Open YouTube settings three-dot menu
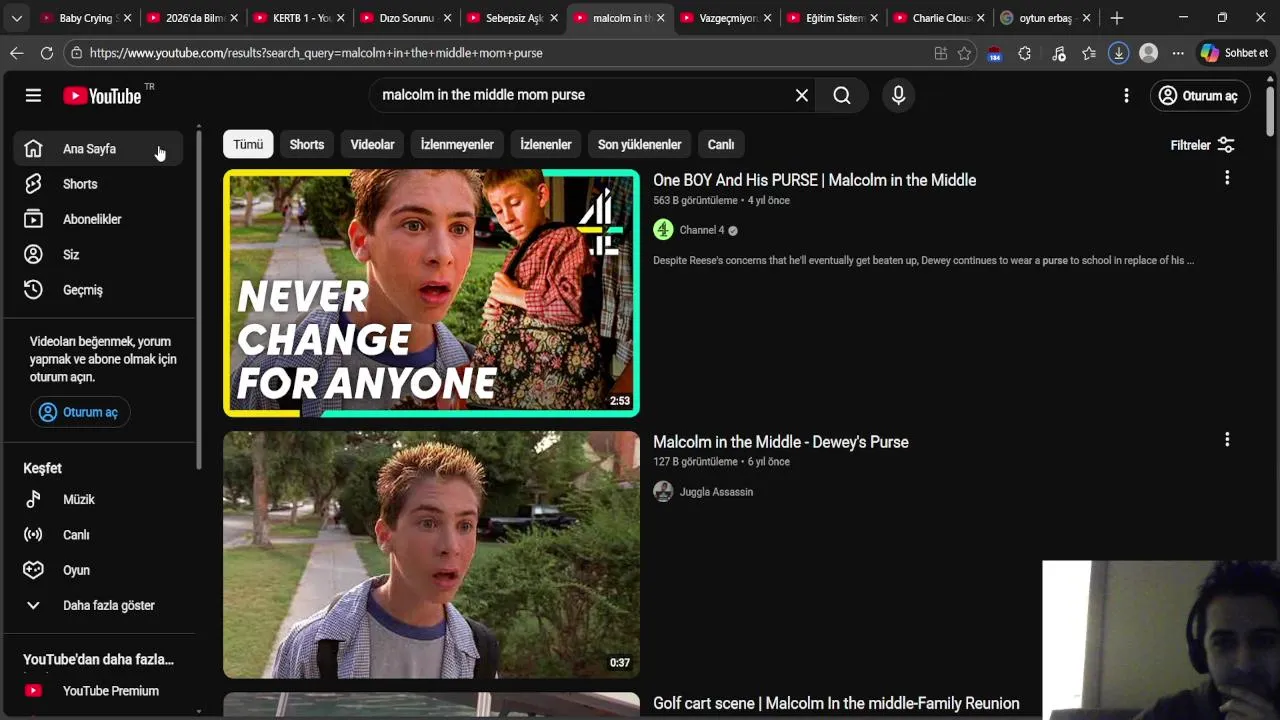 (1126, 95)
